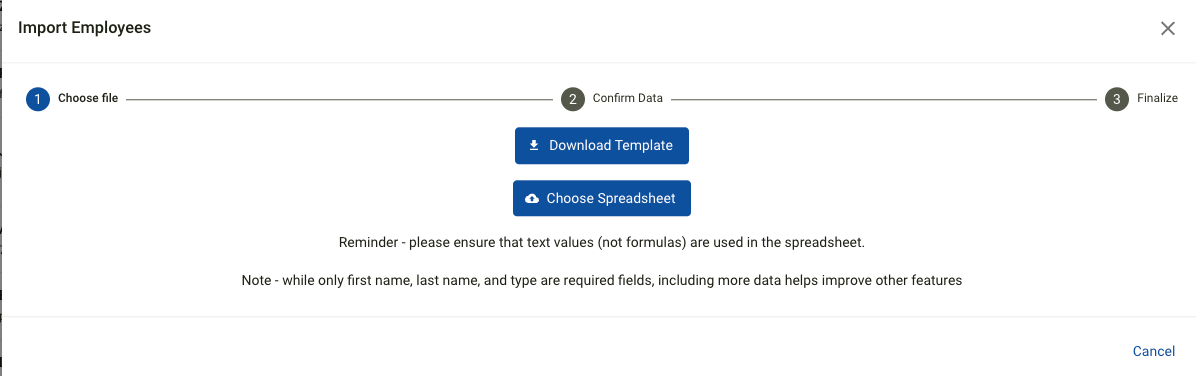Click the stepper line between Choose file and Confirm Data
1196x376 pixels.
(x=339, y=99)
